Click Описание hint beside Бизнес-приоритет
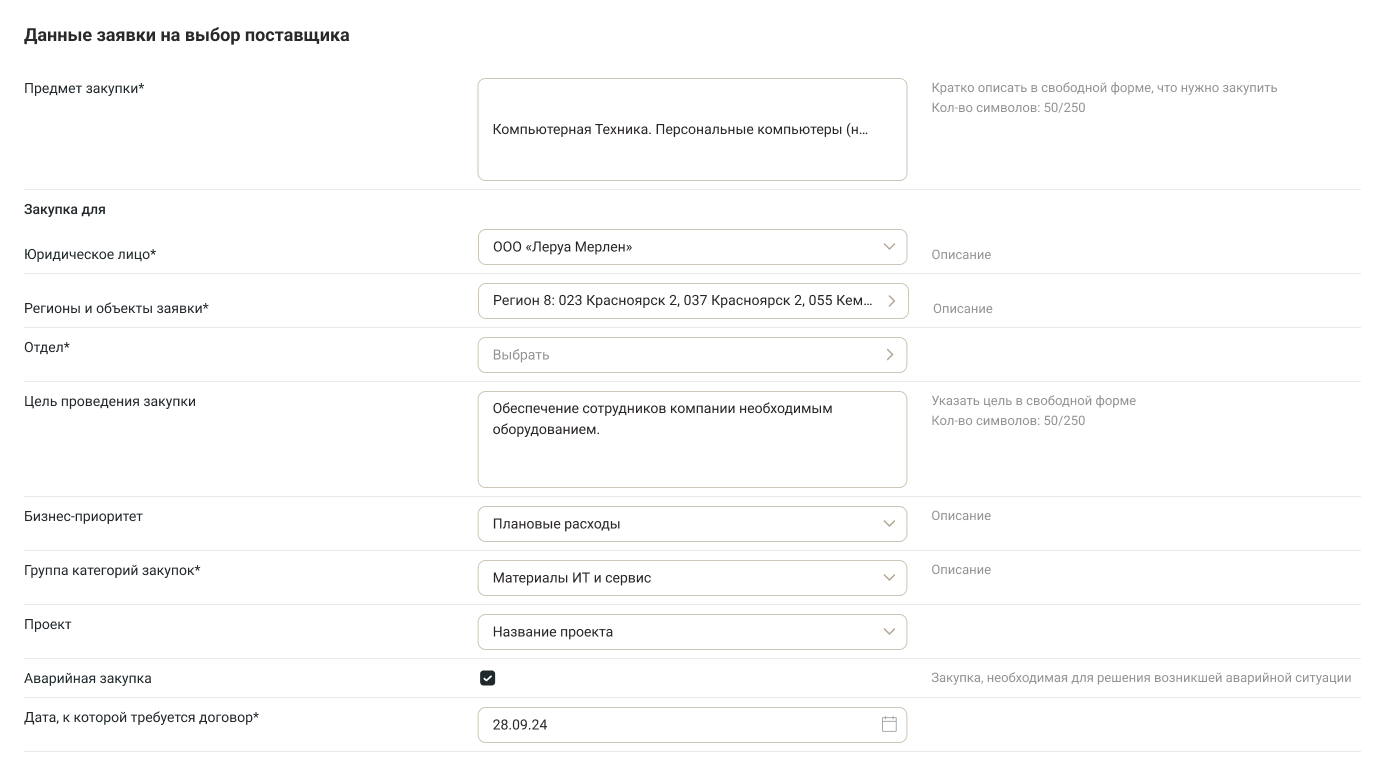The image size is (1385, 776). pos(961,516)
